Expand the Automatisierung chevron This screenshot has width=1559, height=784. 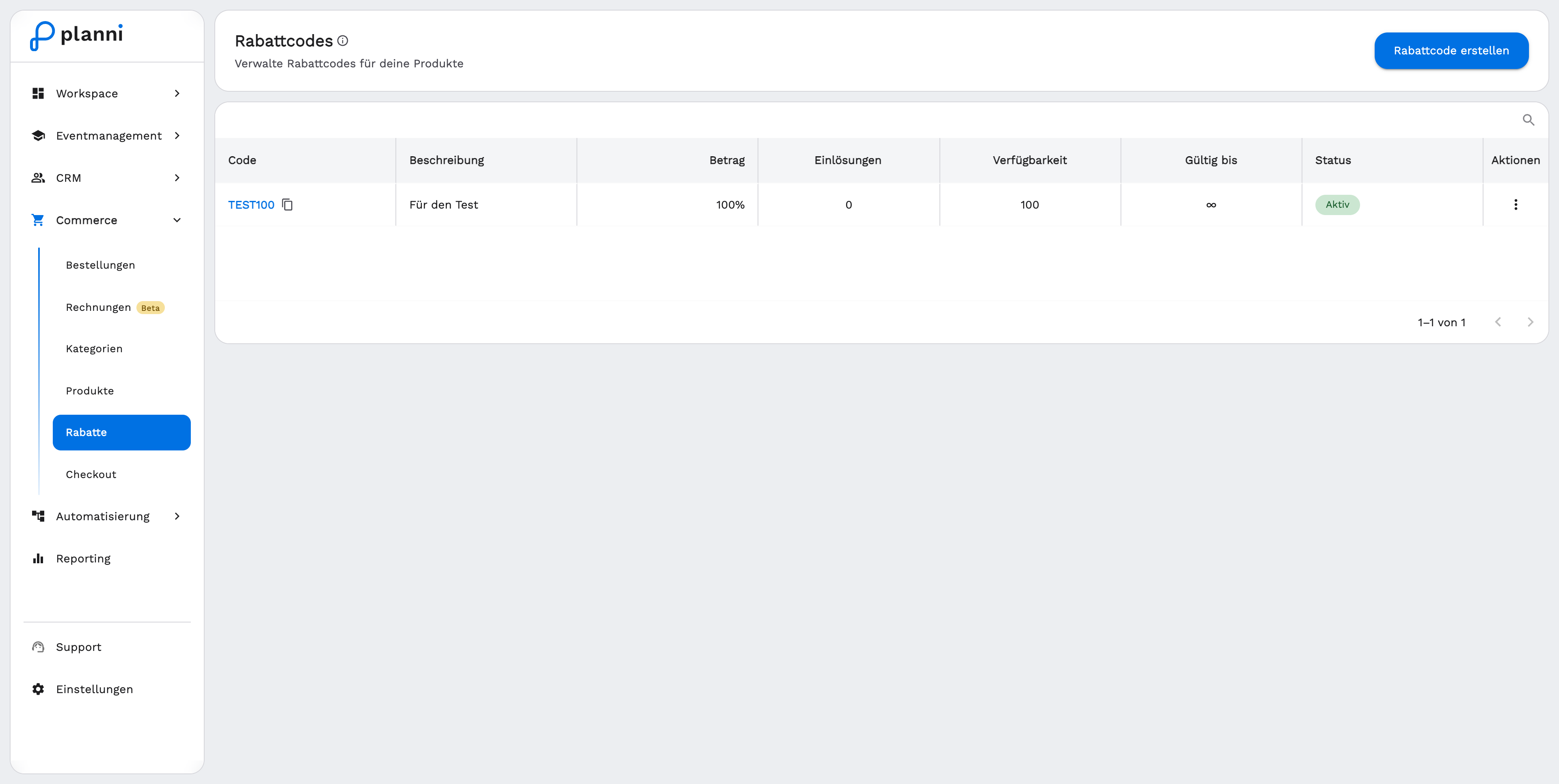coord(177,516)
